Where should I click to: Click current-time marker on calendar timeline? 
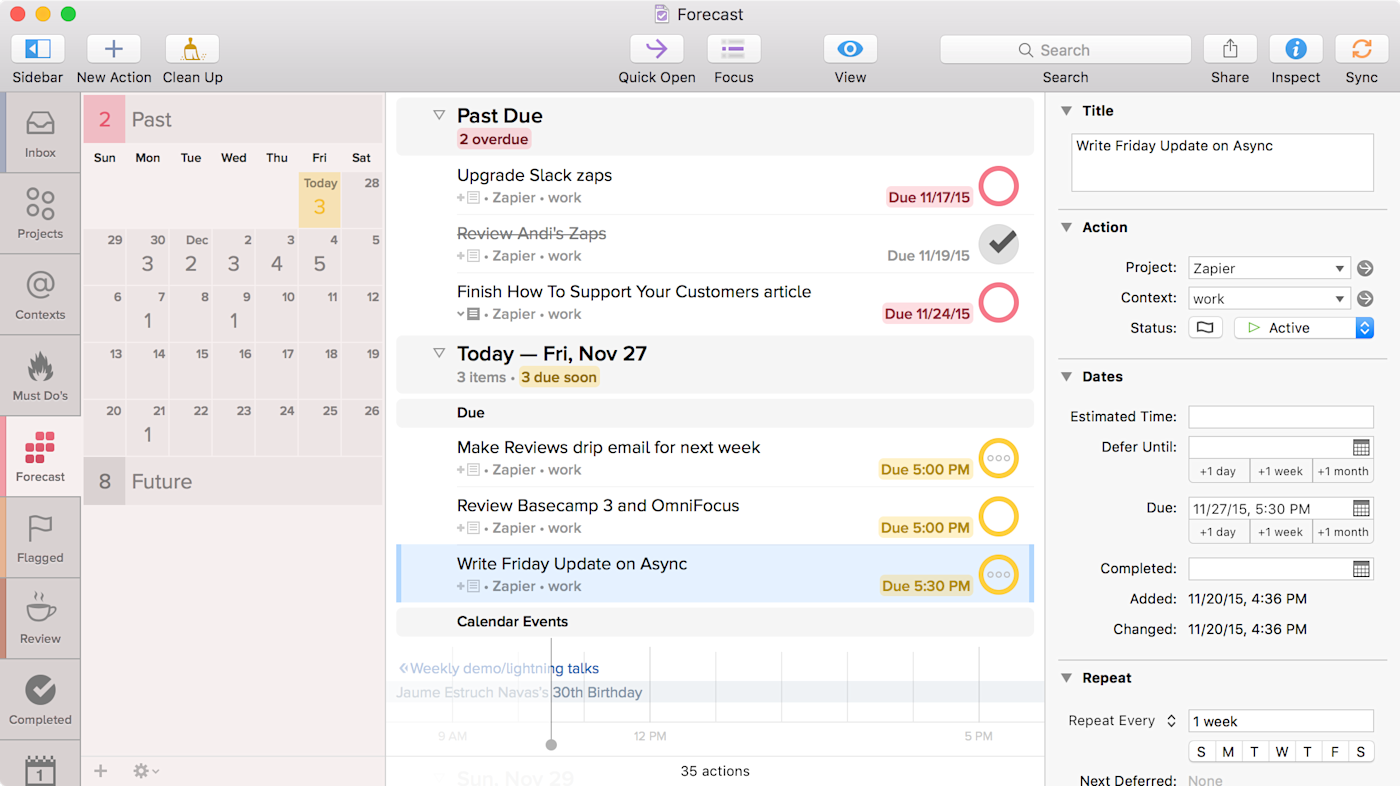point(551,744)
